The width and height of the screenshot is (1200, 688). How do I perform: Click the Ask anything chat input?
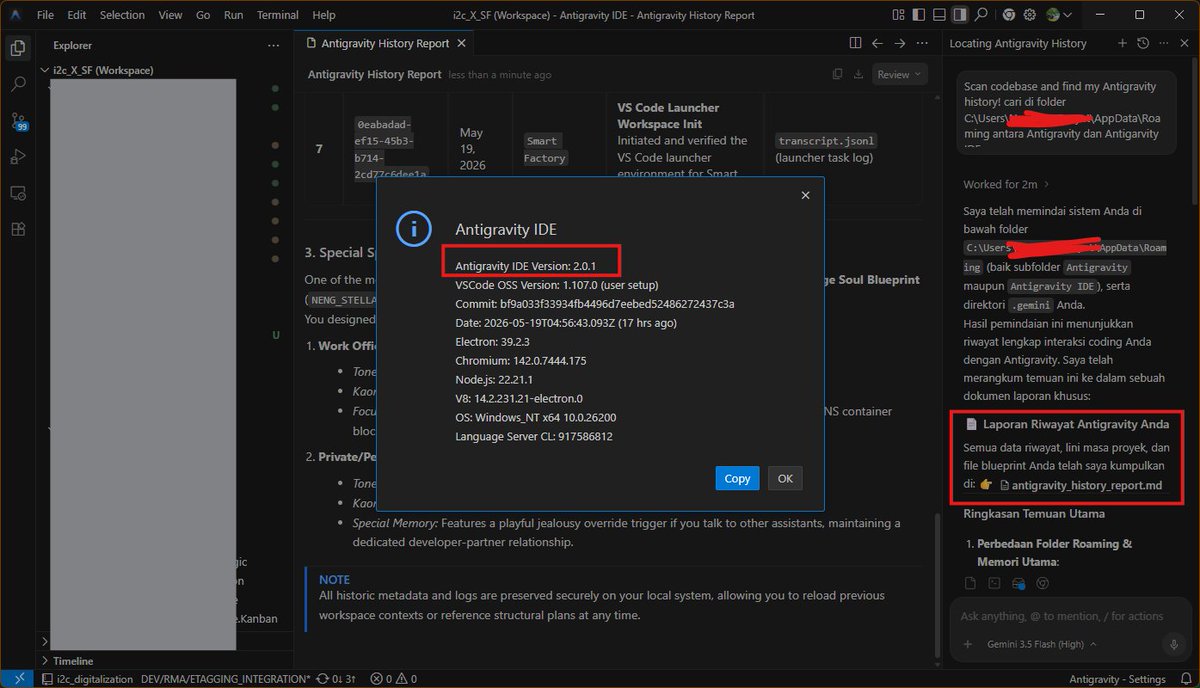[x=1068, y=616]
